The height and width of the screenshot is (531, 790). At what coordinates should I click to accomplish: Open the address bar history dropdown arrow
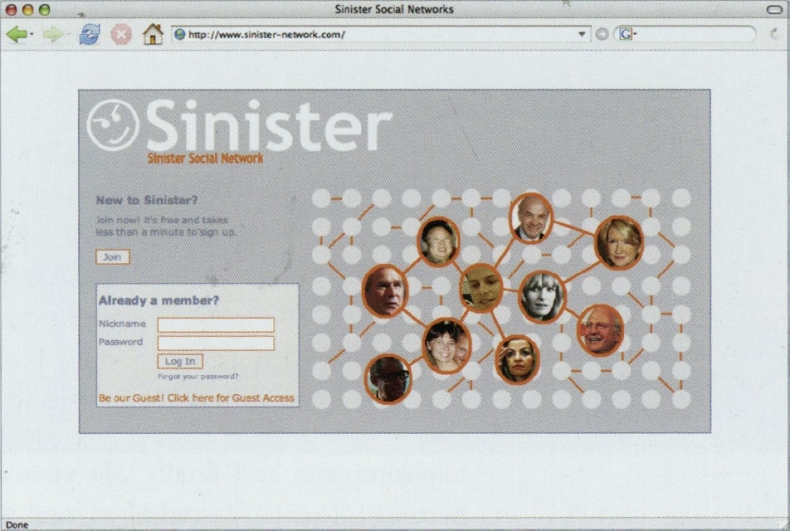(583, 34)
